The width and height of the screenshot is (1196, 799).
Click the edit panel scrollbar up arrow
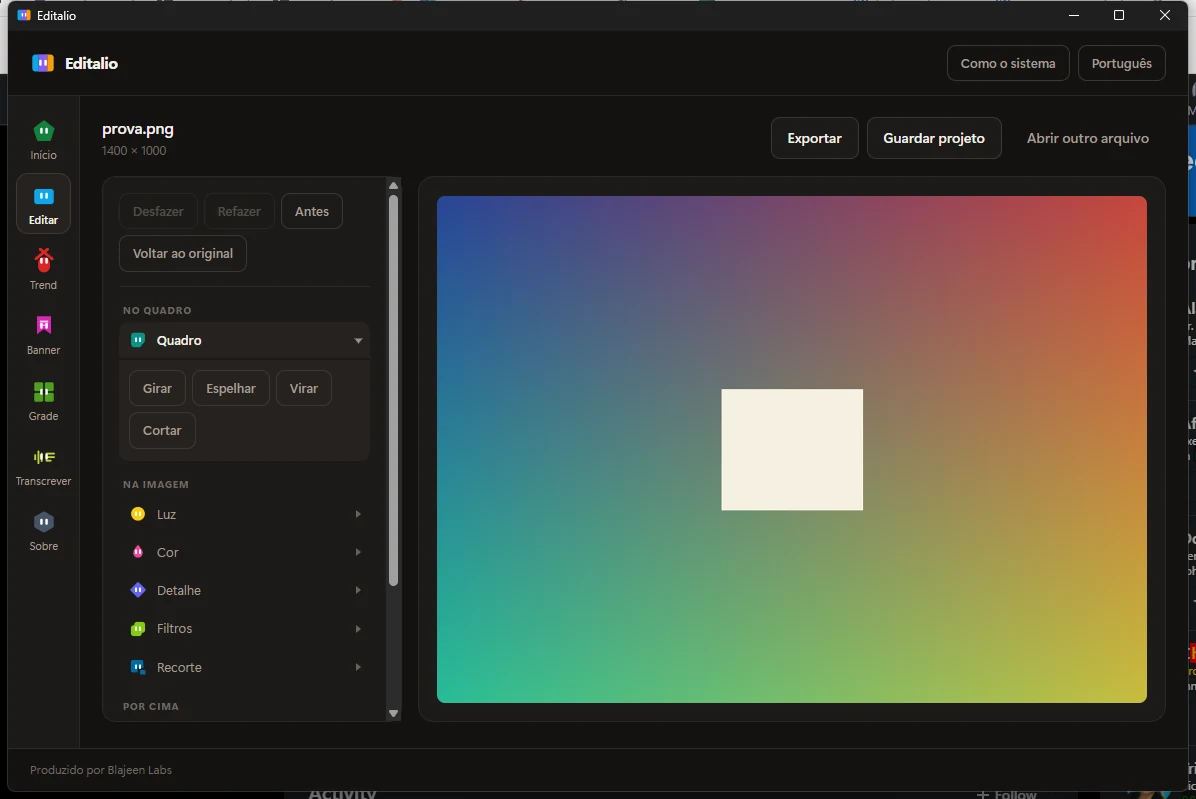click(394, 185)
